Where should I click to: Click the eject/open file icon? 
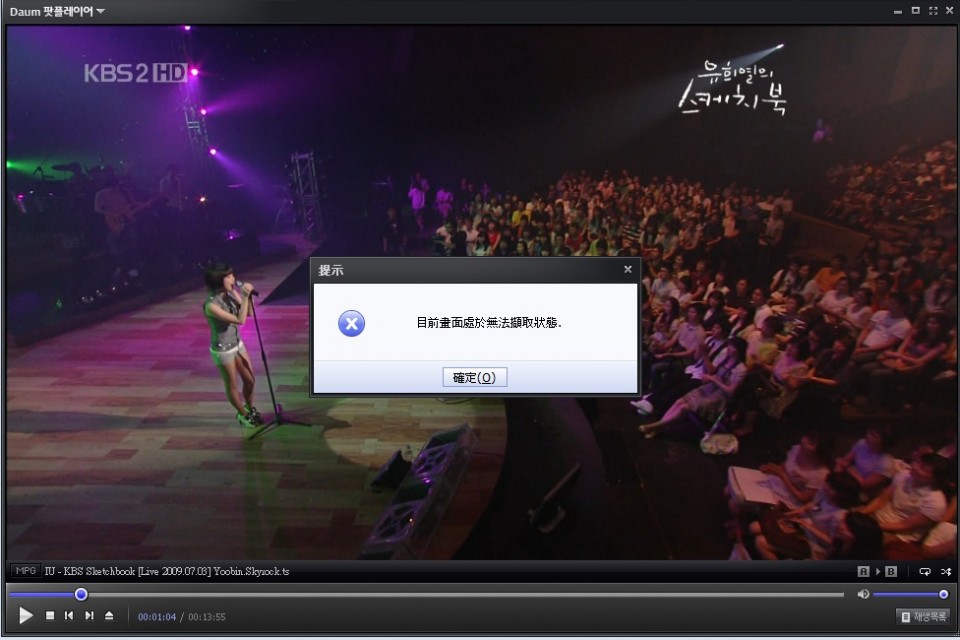(x=109, y=616)
